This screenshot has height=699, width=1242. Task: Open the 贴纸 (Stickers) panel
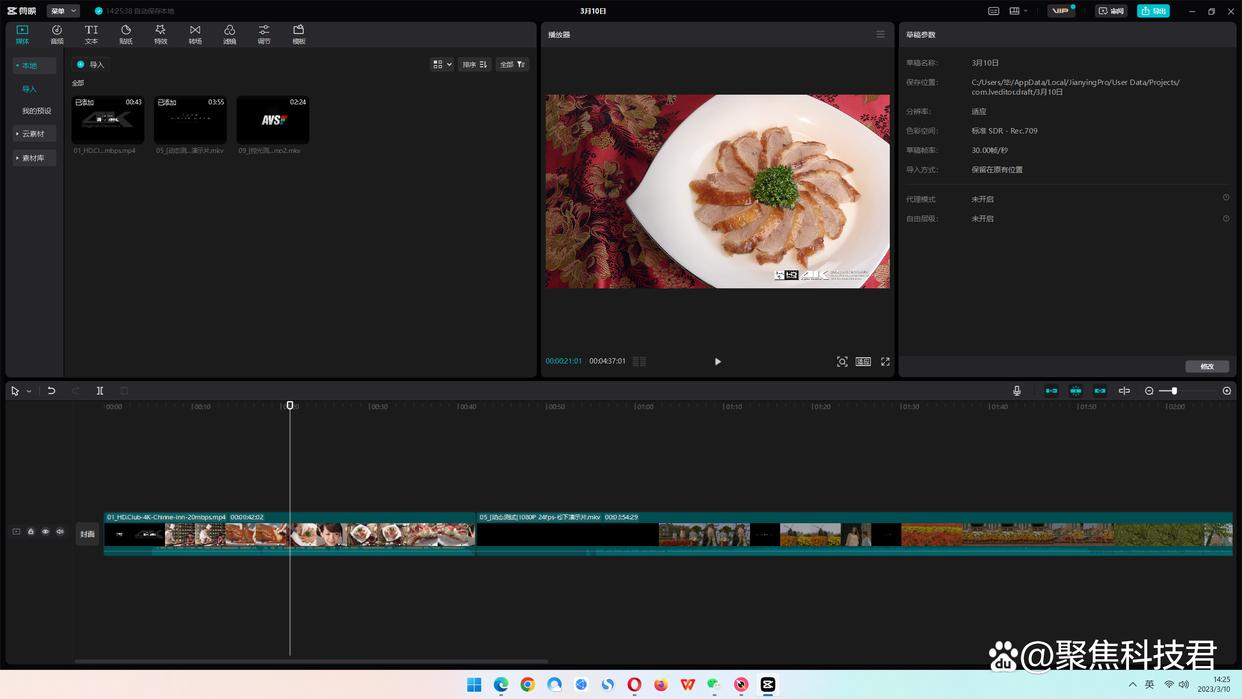[126, 34]
